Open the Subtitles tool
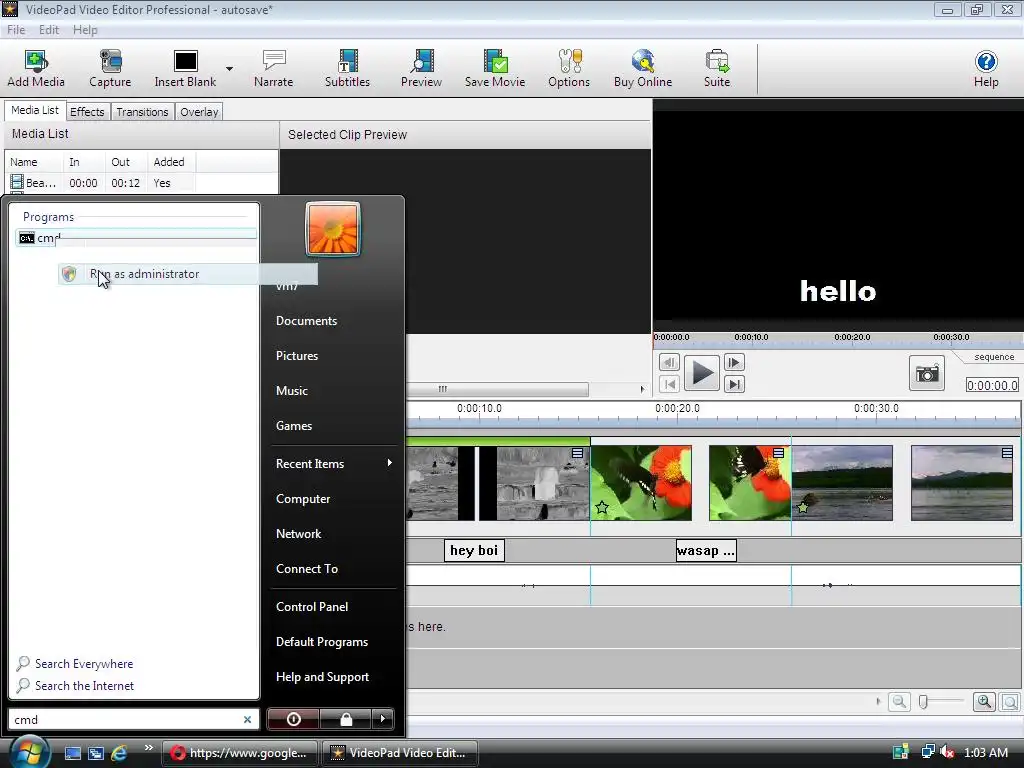 [347, 68]
